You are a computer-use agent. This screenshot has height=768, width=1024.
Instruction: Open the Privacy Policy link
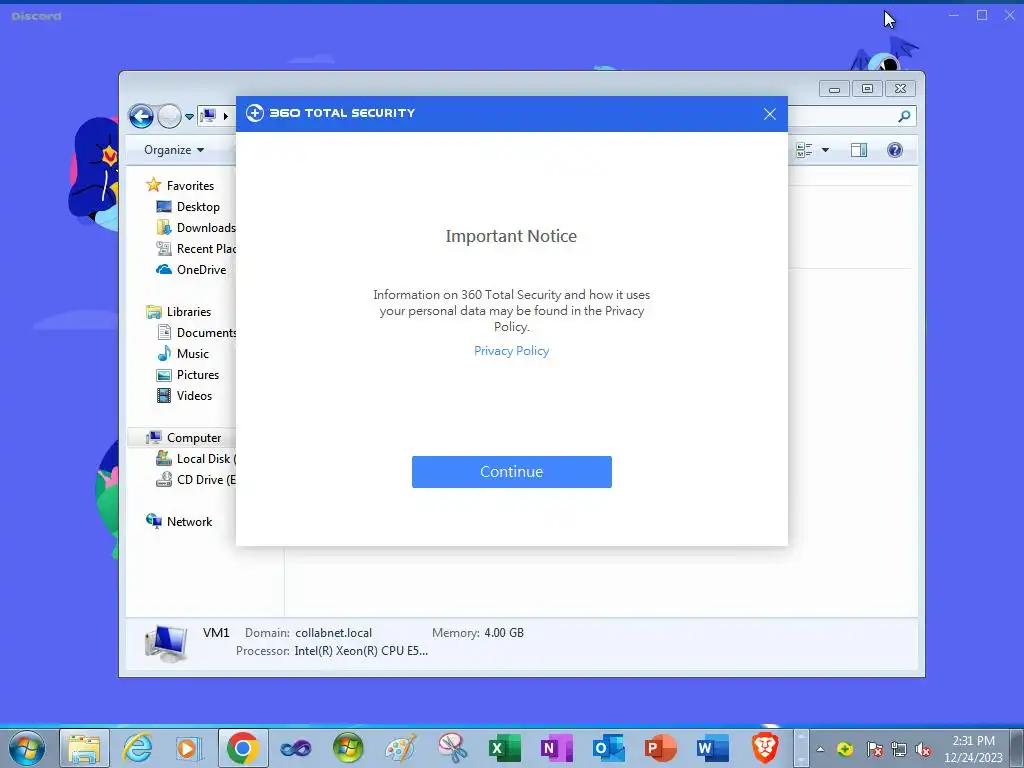coord(511,351)
